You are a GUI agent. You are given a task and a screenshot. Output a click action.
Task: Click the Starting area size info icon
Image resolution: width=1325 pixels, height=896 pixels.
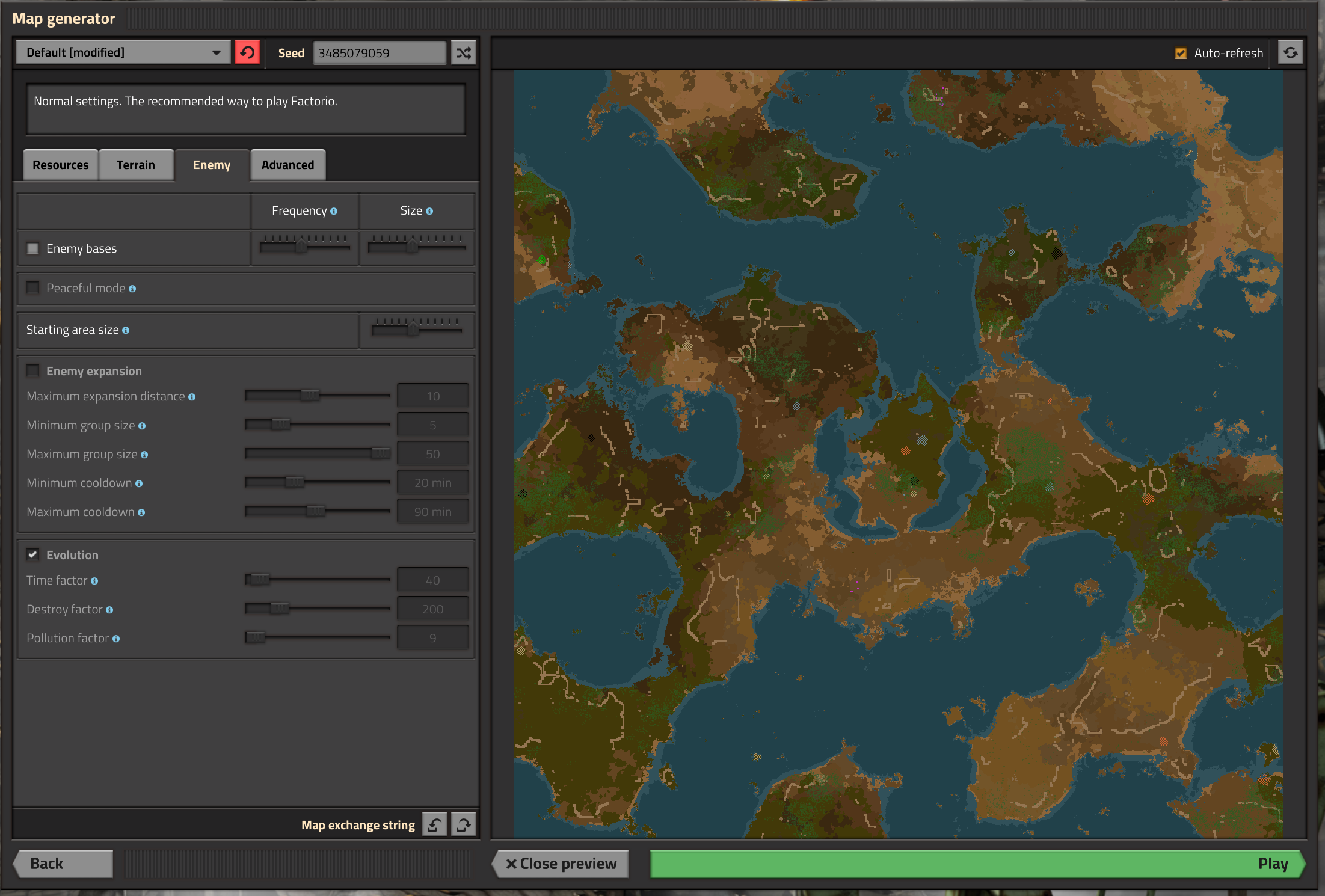click(x=126, y=330)
